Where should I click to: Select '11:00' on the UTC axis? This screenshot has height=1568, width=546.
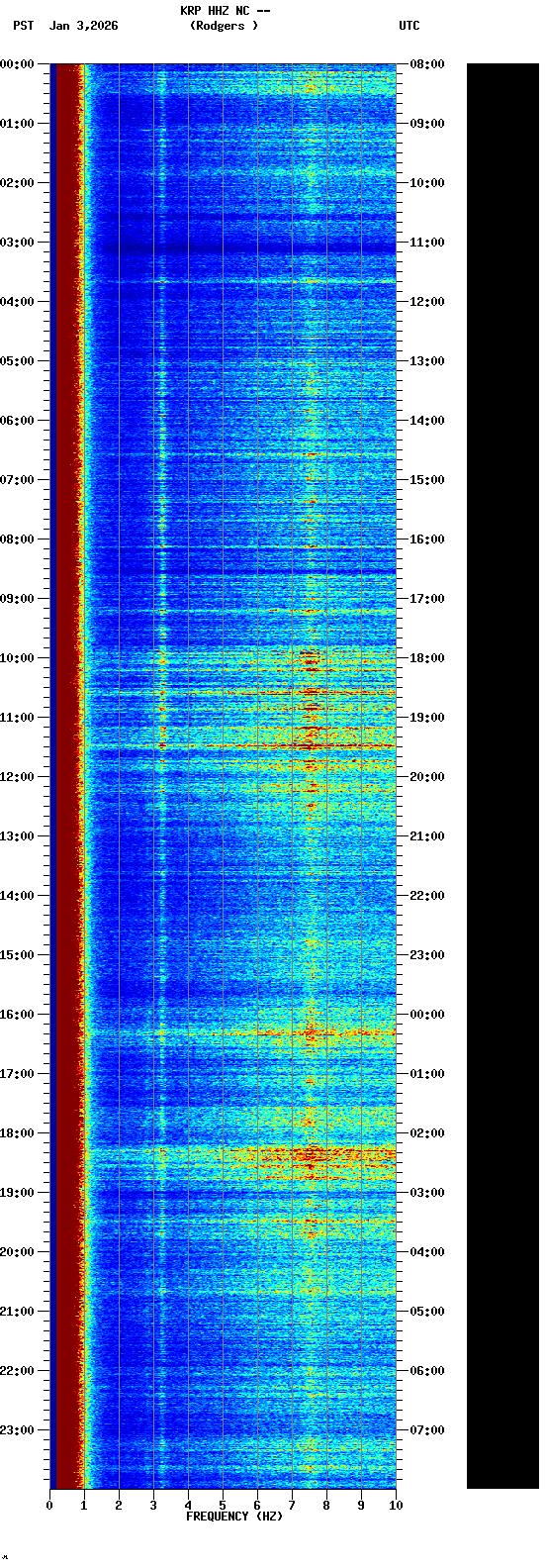(x=427, y=243)
